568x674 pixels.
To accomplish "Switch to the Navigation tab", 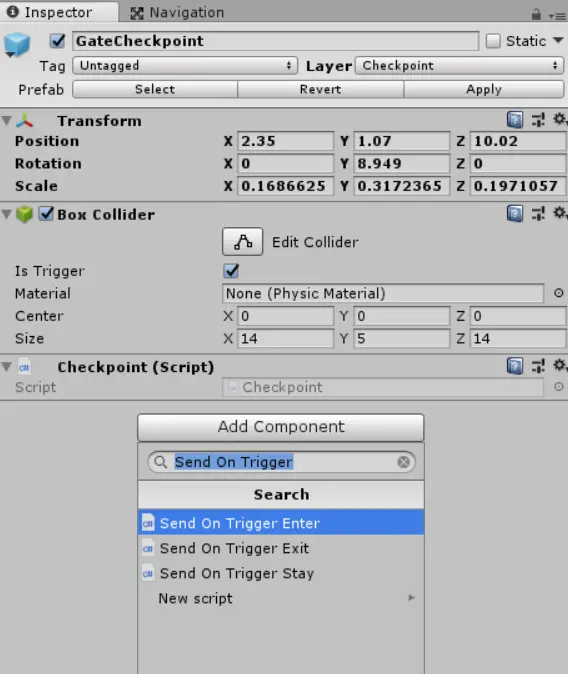I will tap(177, 13).
